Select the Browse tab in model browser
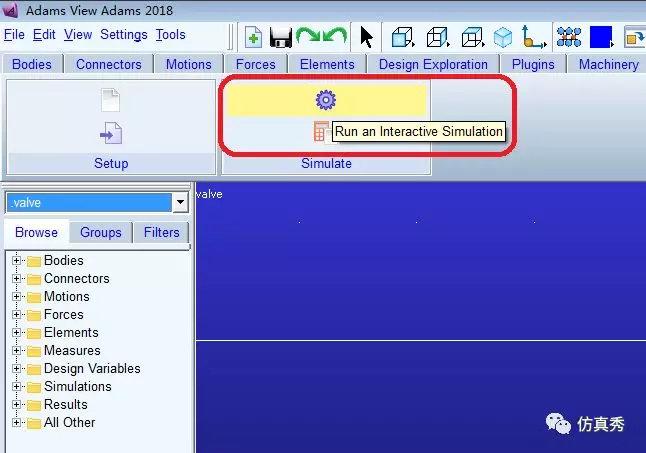The height and width of the screenshot is (453, 646). tap(36, 232)
